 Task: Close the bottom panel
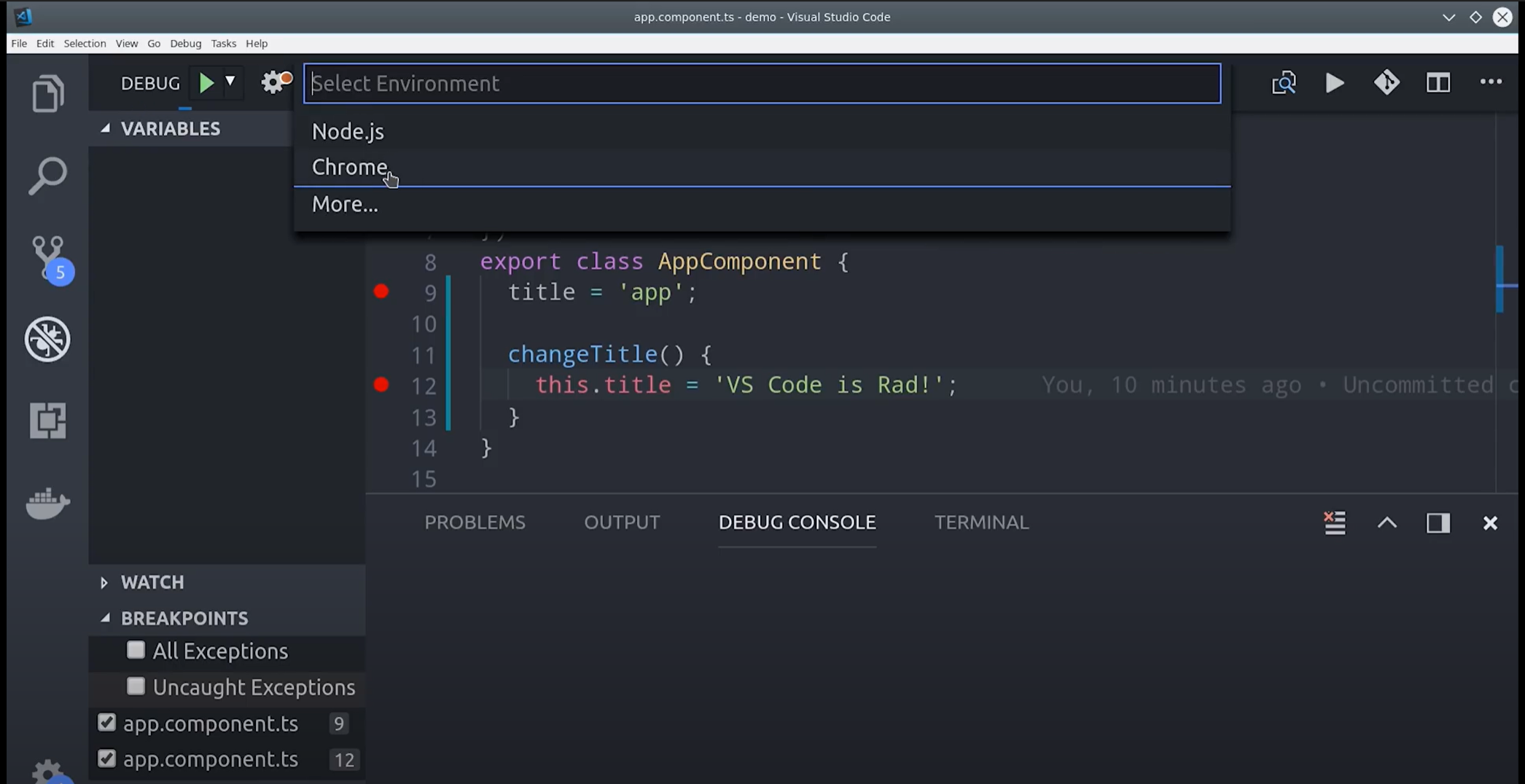click(x=1490, y=523)
